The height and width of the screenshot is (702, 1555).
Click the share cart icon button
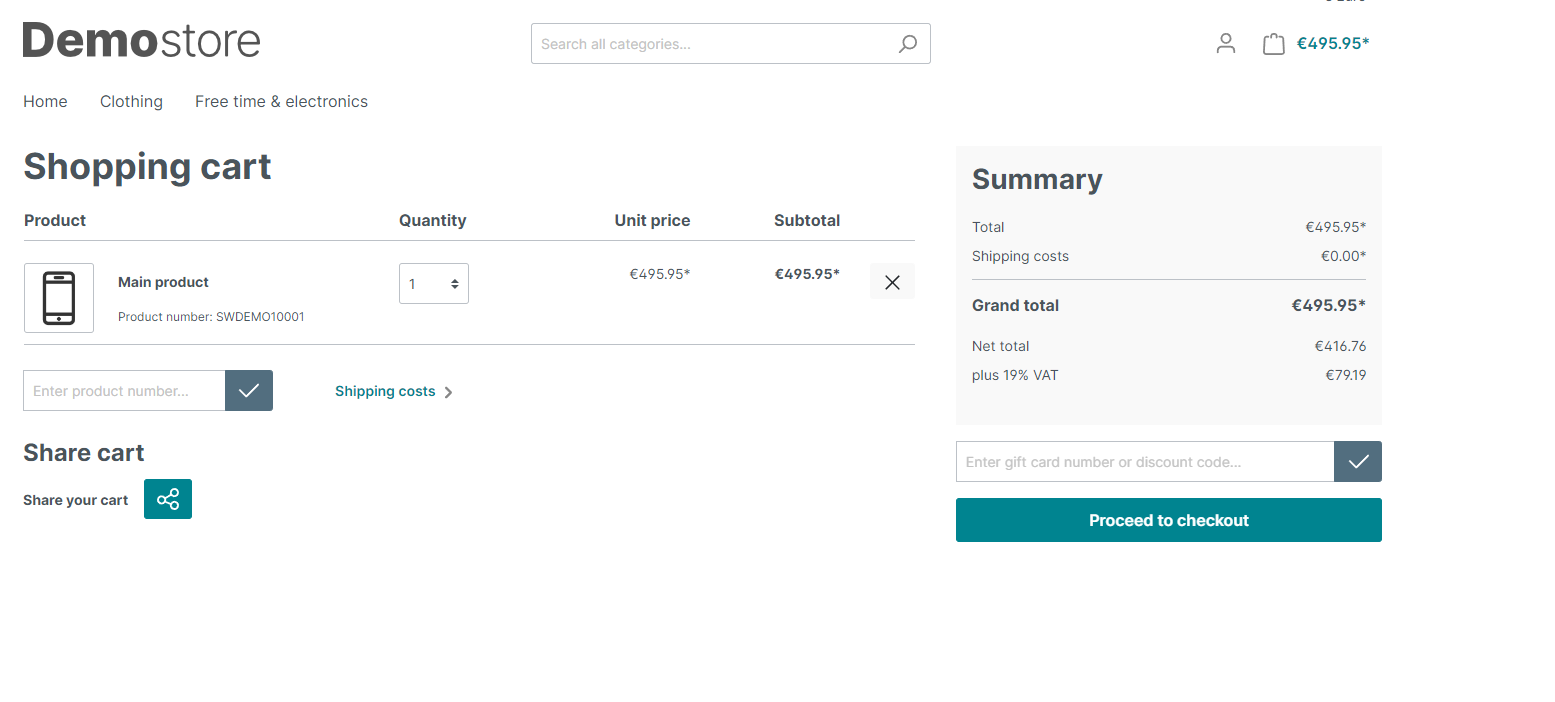[x=168, y=499]
